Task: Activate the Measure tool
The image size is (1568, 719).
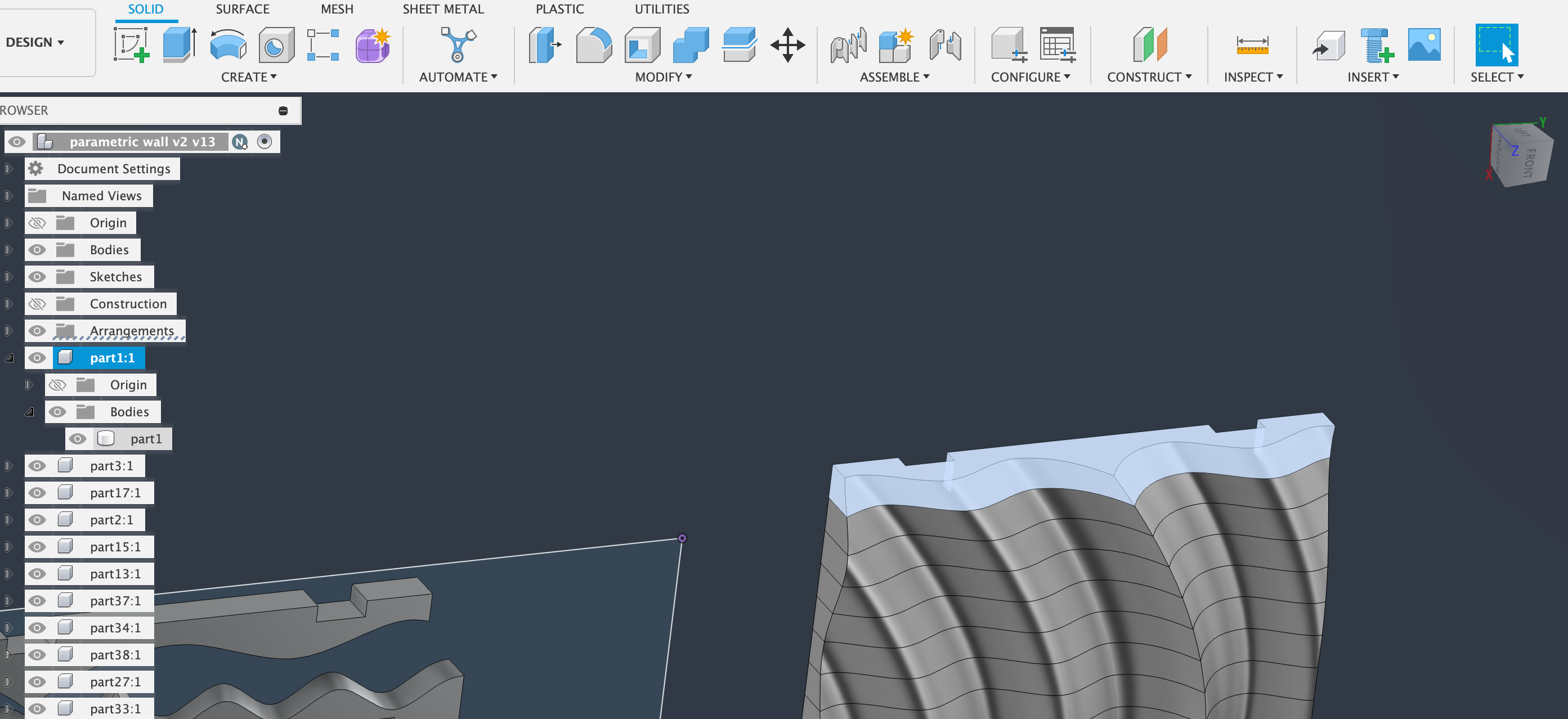Action: (1252, 44)
